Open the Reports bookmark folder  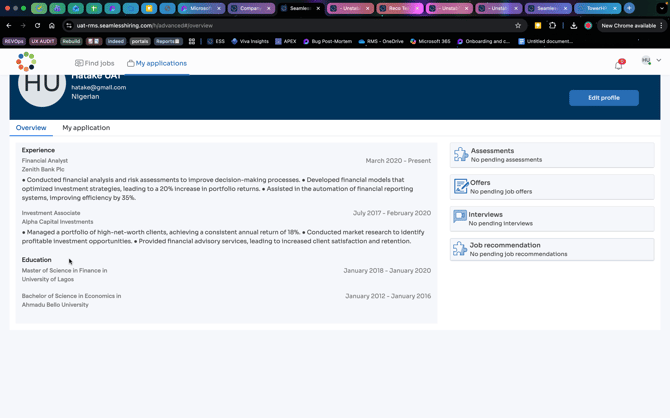tap(168, 42)
